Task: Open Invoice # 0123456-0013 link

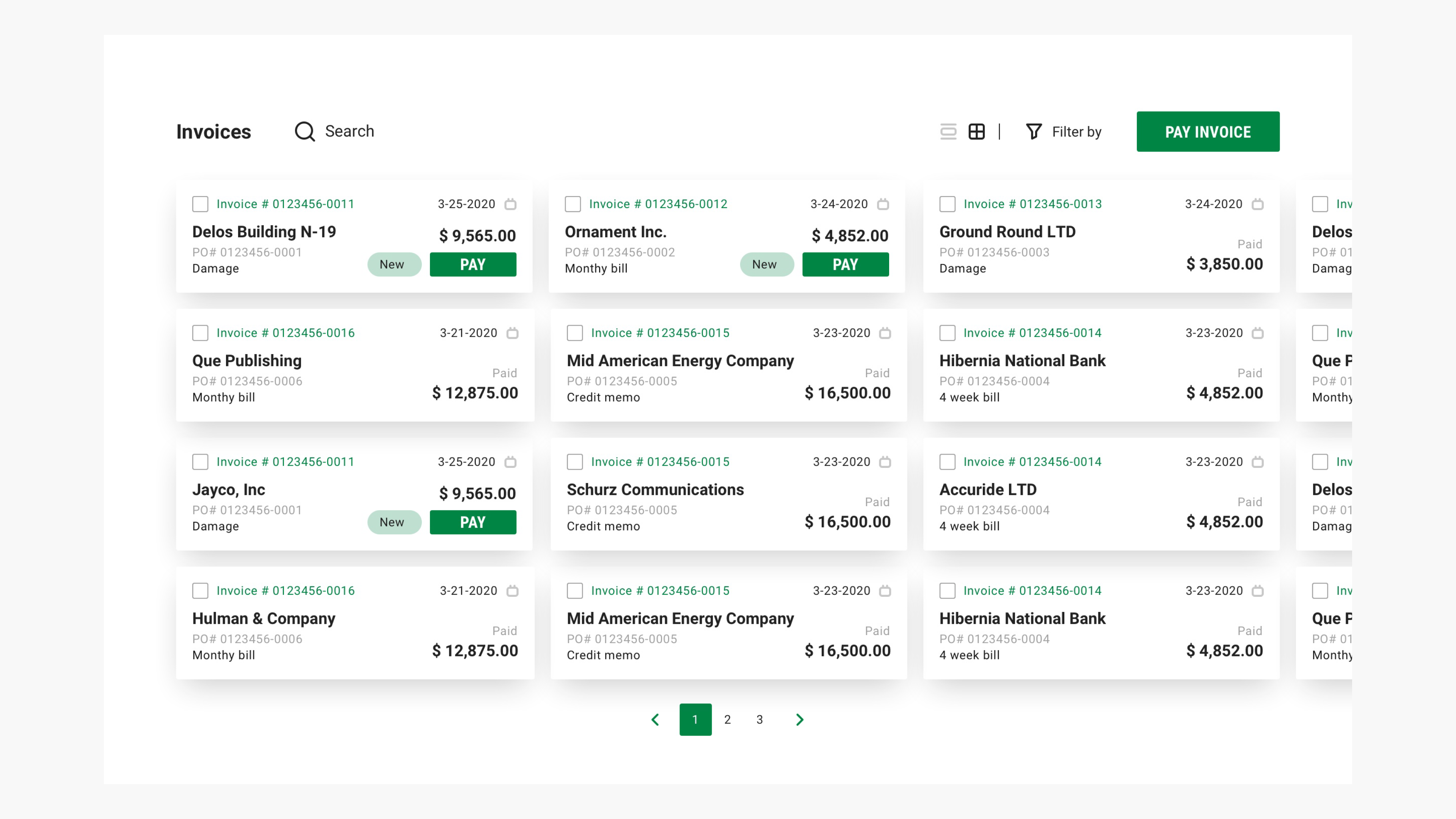Action: pos(1032,204)
